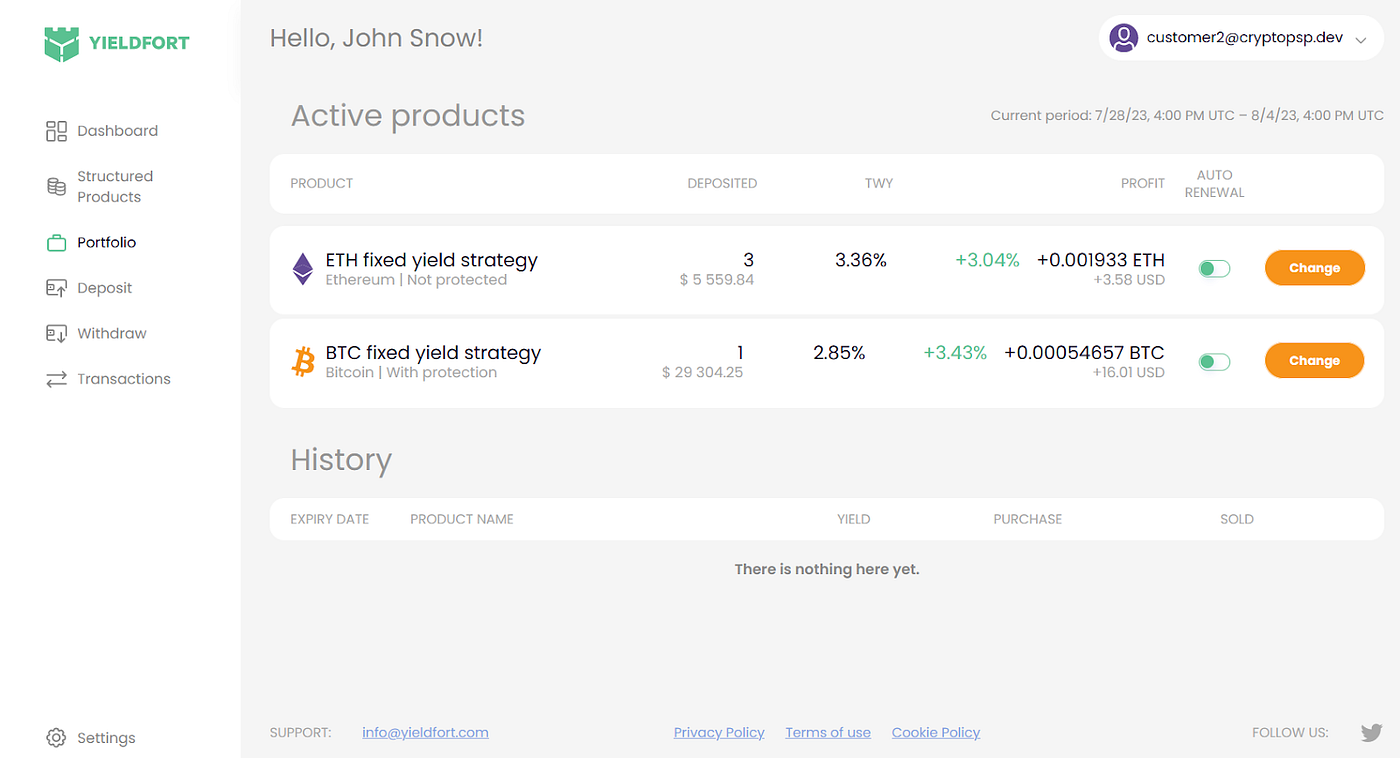
Task: Click the PRODUCT column header
Action: (x=322, y=184)
